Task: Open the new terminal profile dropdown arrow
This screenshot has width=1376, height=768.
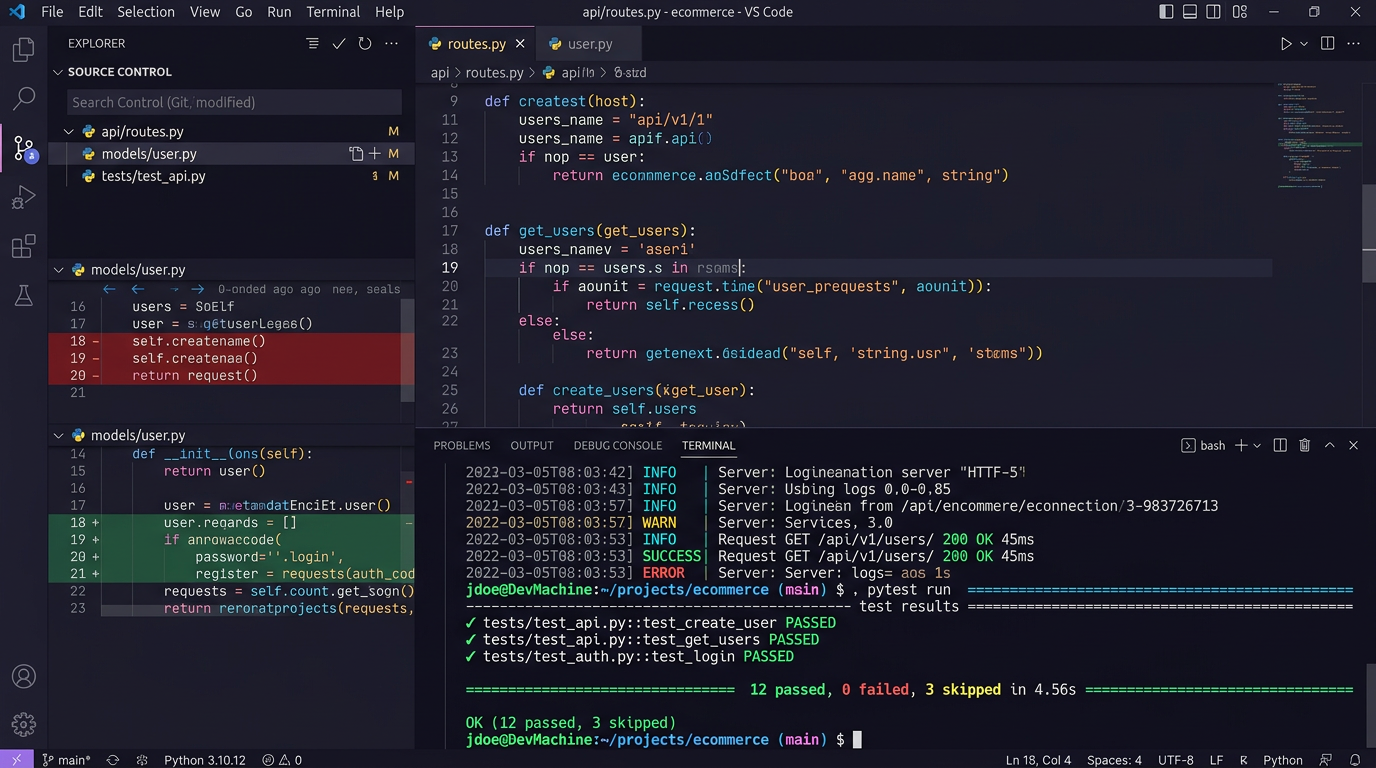Action: coord(1257,445)
